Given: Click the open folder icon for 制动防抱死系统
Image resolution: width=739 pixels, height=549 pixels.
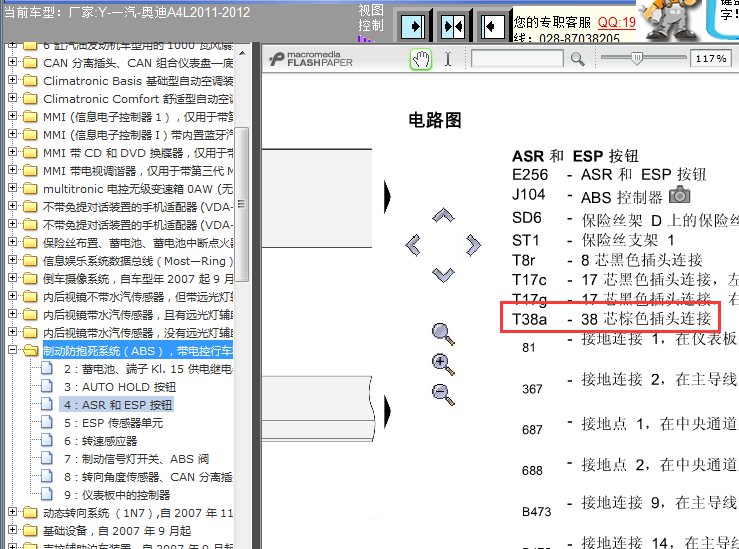Looking at the screenshot, I should tap(30, 351).
